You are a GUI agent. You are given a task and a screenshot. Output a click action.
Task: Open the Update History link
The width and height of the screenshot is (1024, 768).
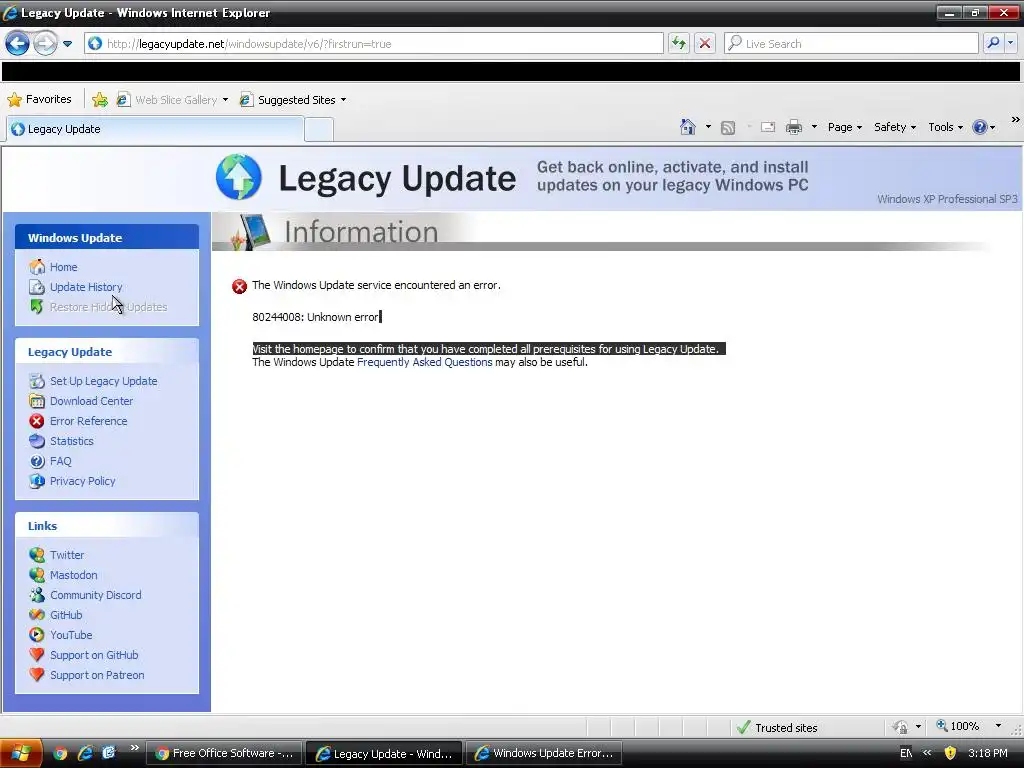[x=86, y=287]
